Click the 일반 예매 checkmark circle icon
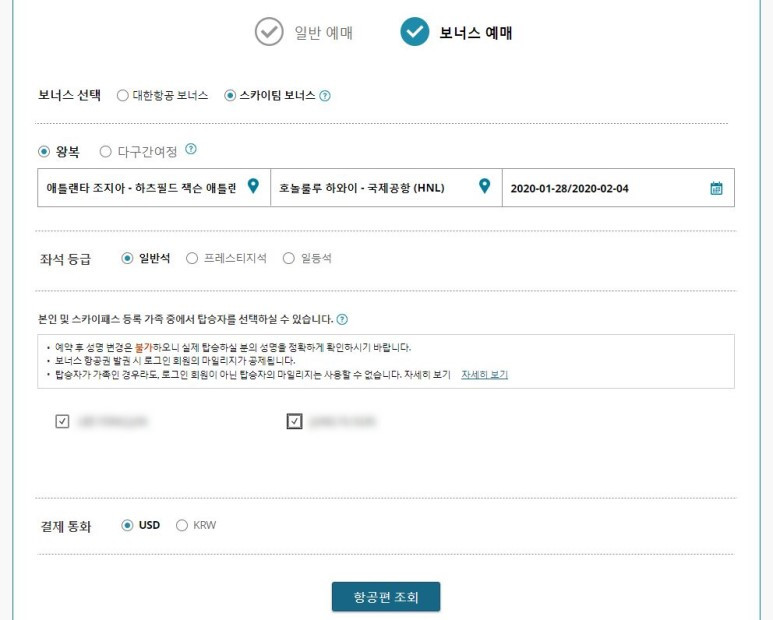This screenshot has height=620, width=773. 269,32
